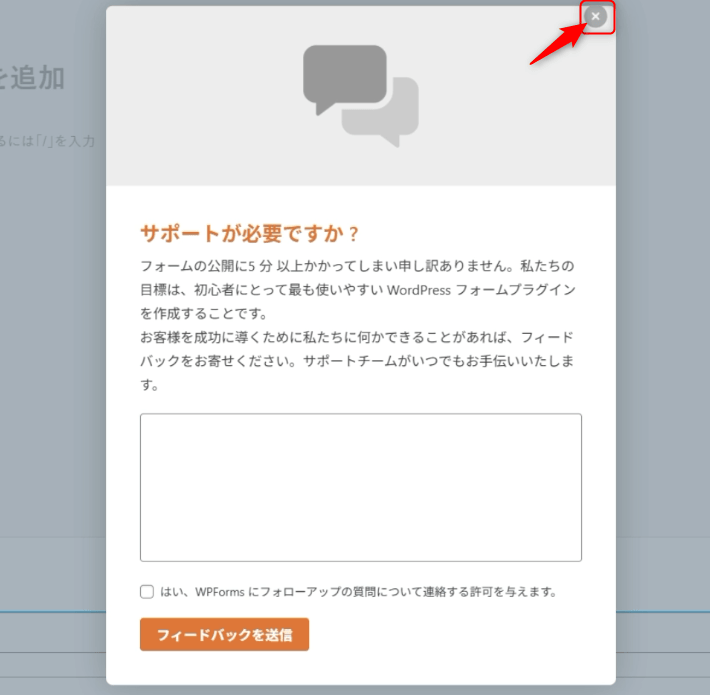Click the はい、WPForms にフォローアップ permission label

click(359, 592)
